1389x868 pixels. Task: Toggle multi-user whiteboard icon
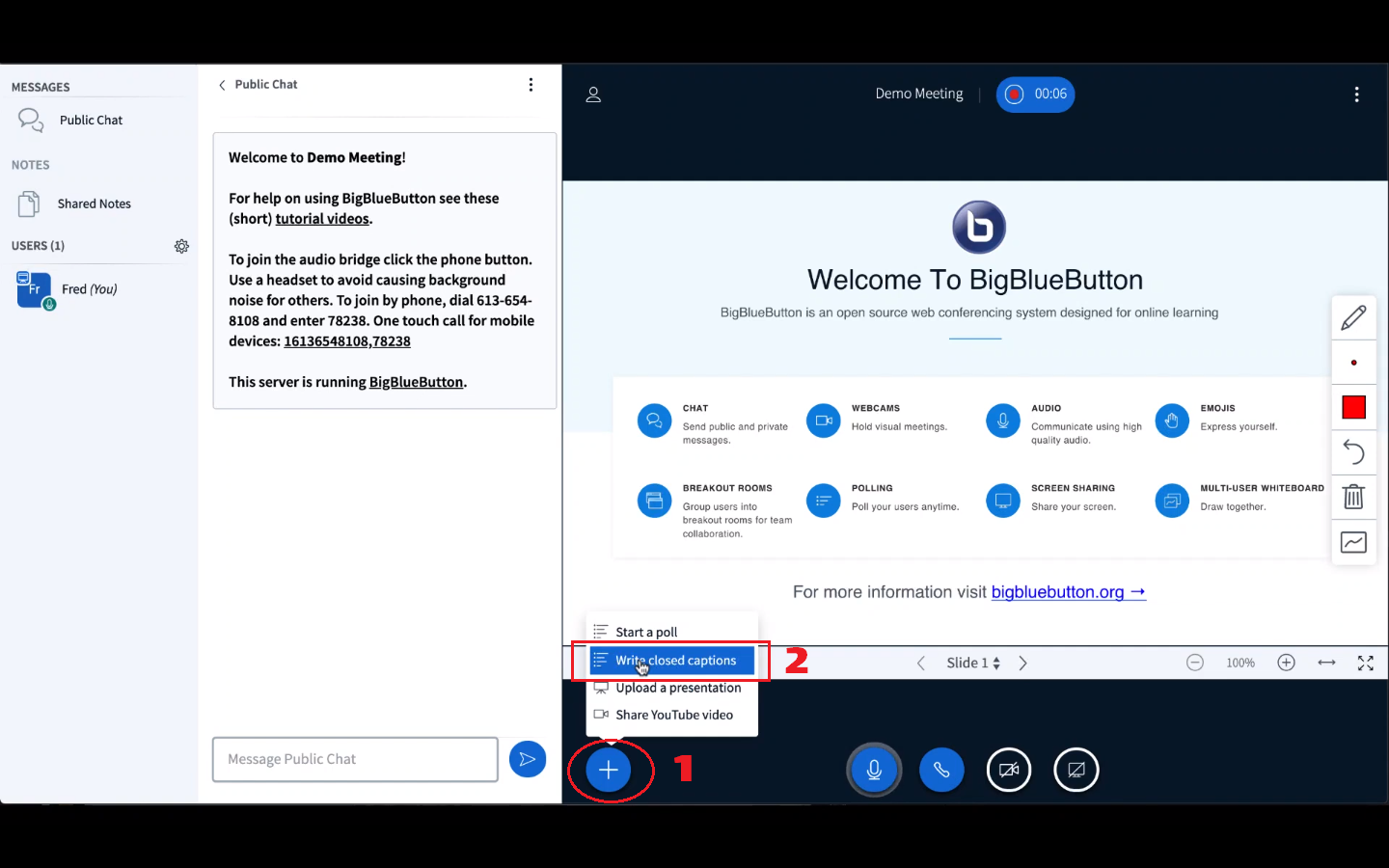[x=1353, y=542]
